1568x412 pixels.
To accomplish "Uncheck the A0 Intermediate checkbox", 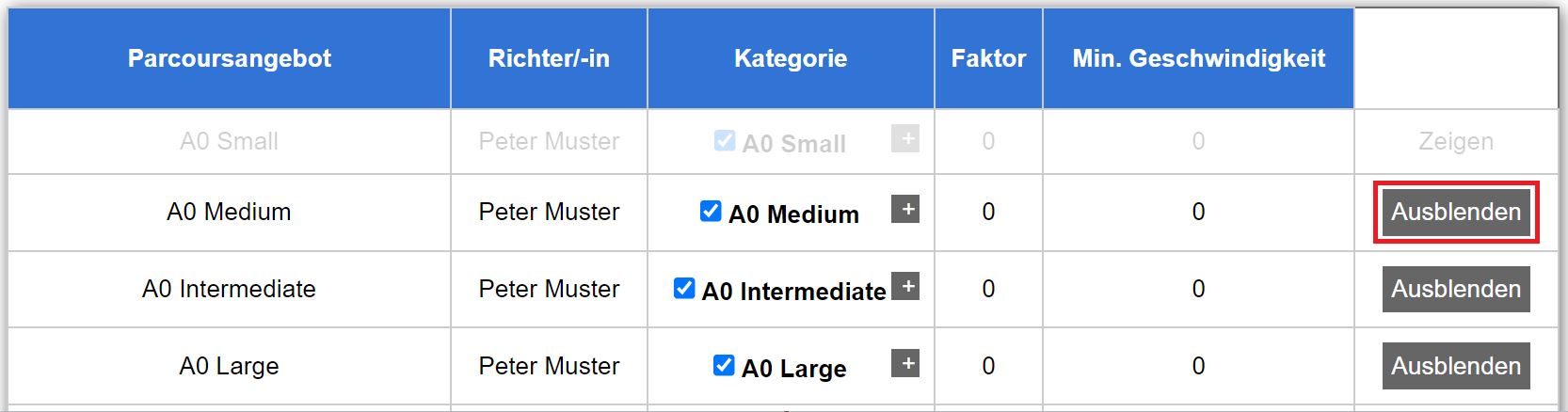I will point(684,289).
